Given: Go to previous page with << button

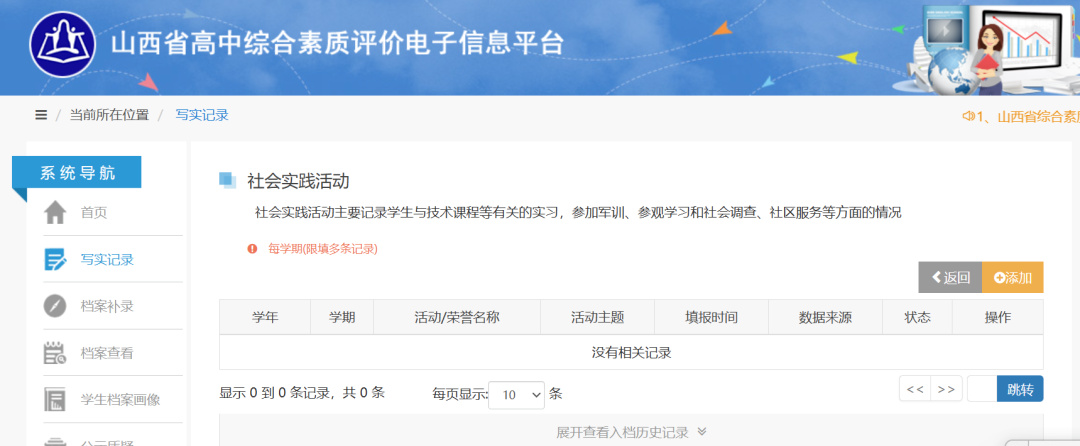Looking at the screenshot, I should point(915,389).
